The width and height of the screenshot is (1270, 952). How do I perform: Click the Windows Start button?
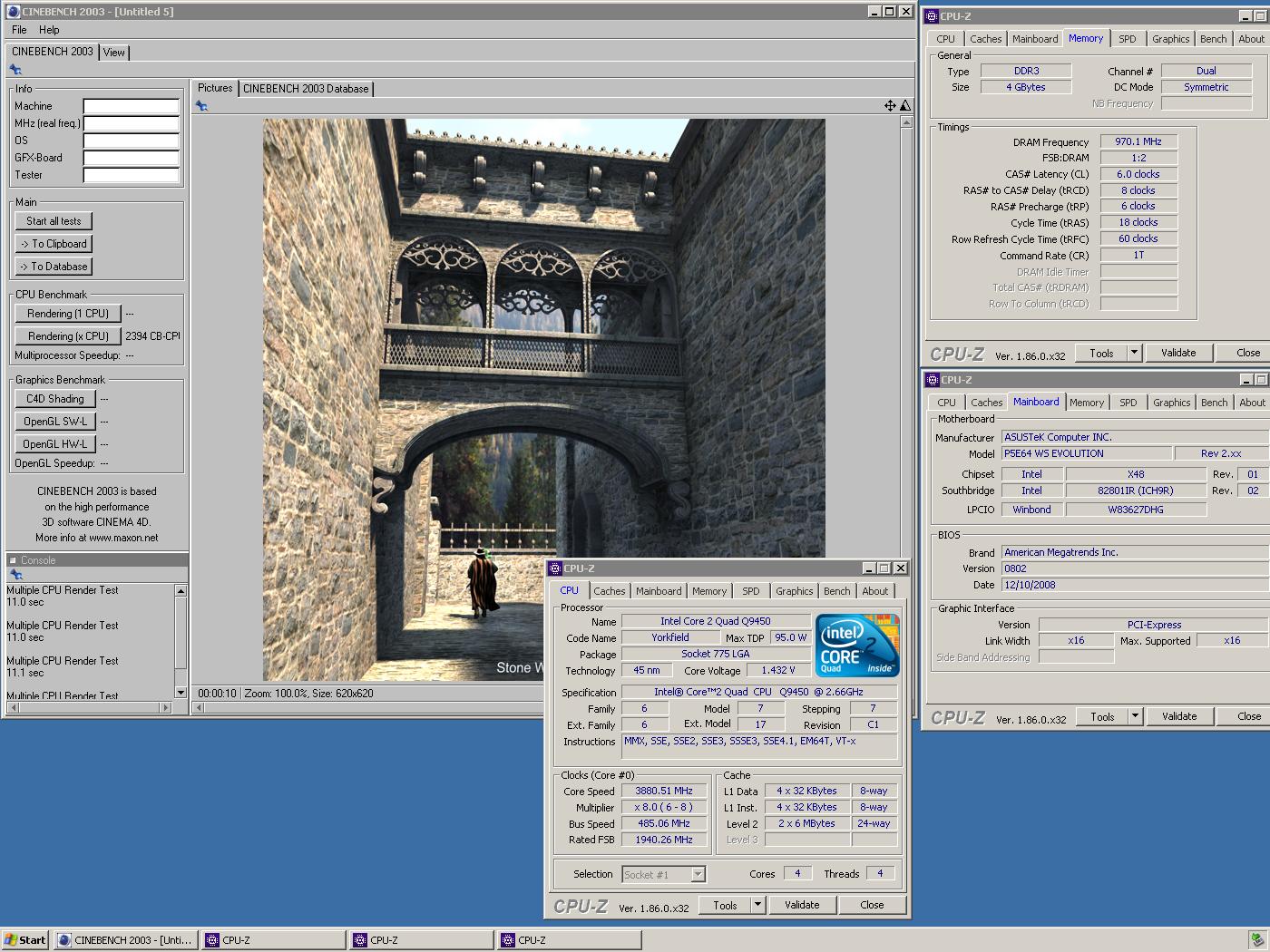coord(25,940)
